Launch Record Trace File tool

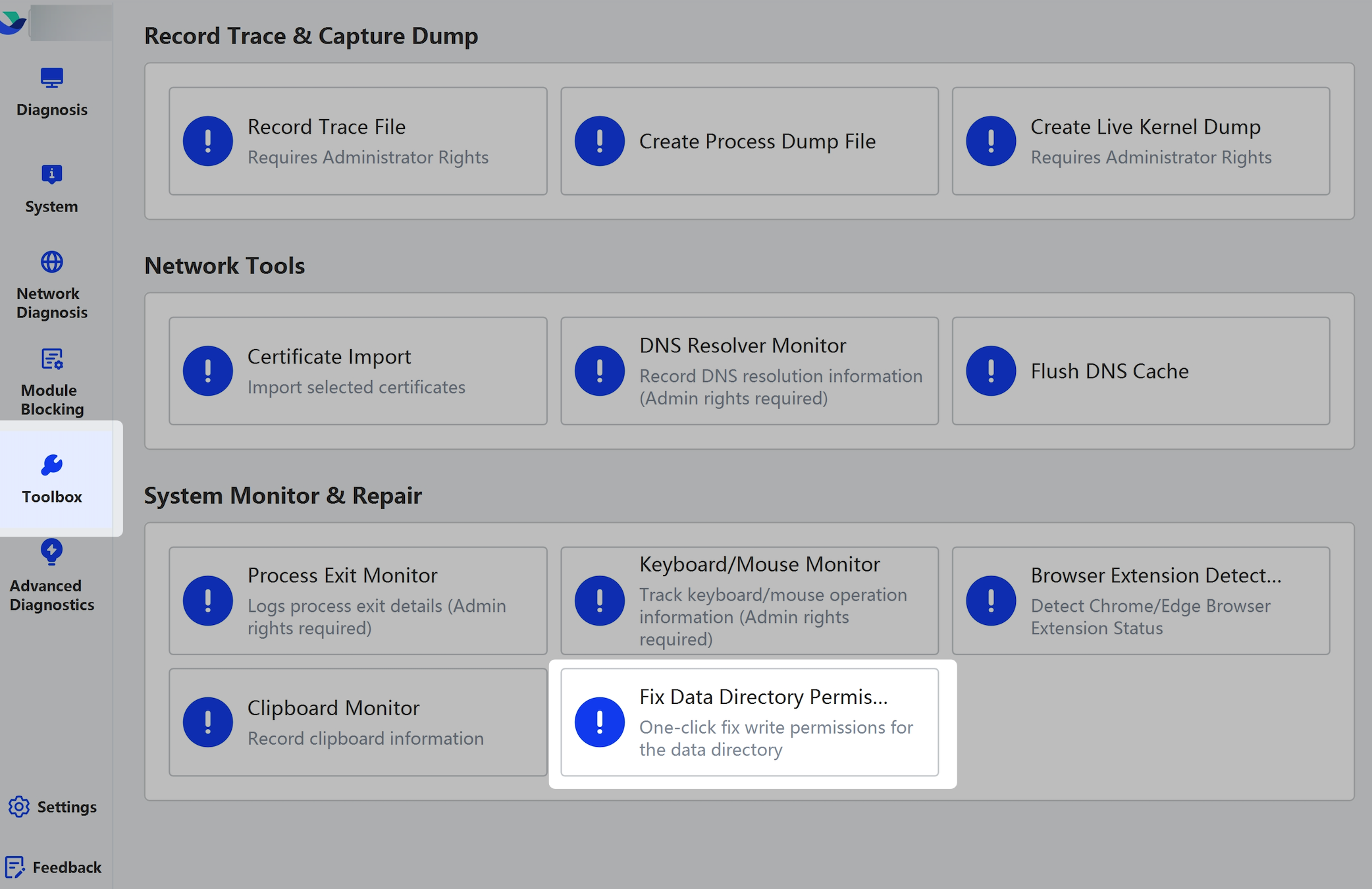pyautogui.click(x=358, y=141)
